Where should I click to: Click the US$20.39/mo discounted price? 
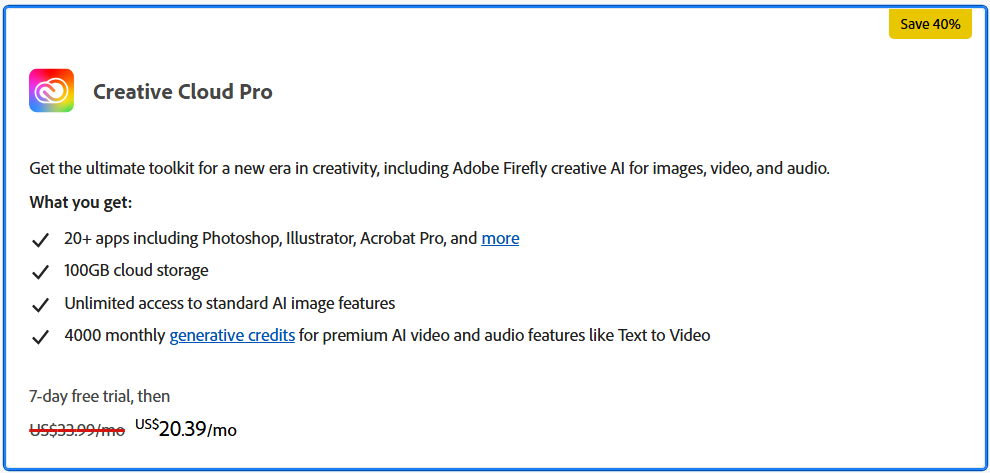coord(186,428)
